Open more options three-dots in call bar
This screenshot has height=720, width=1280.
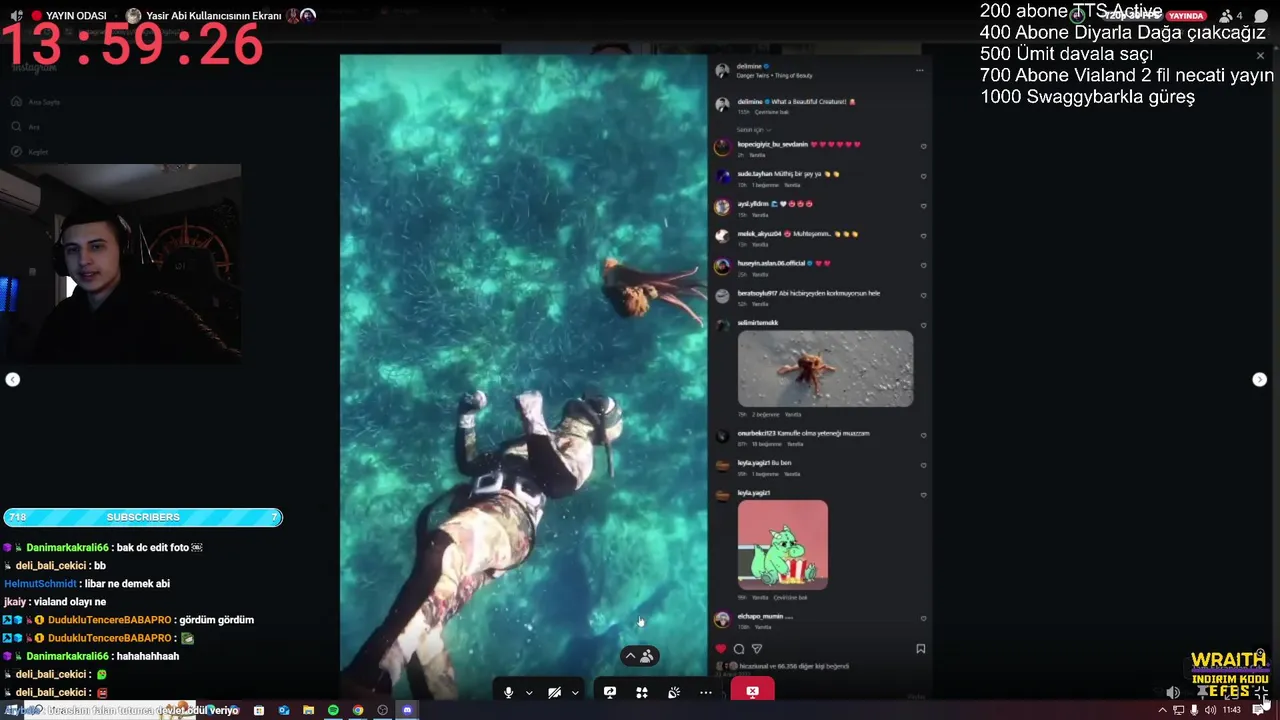pos(706,692)
